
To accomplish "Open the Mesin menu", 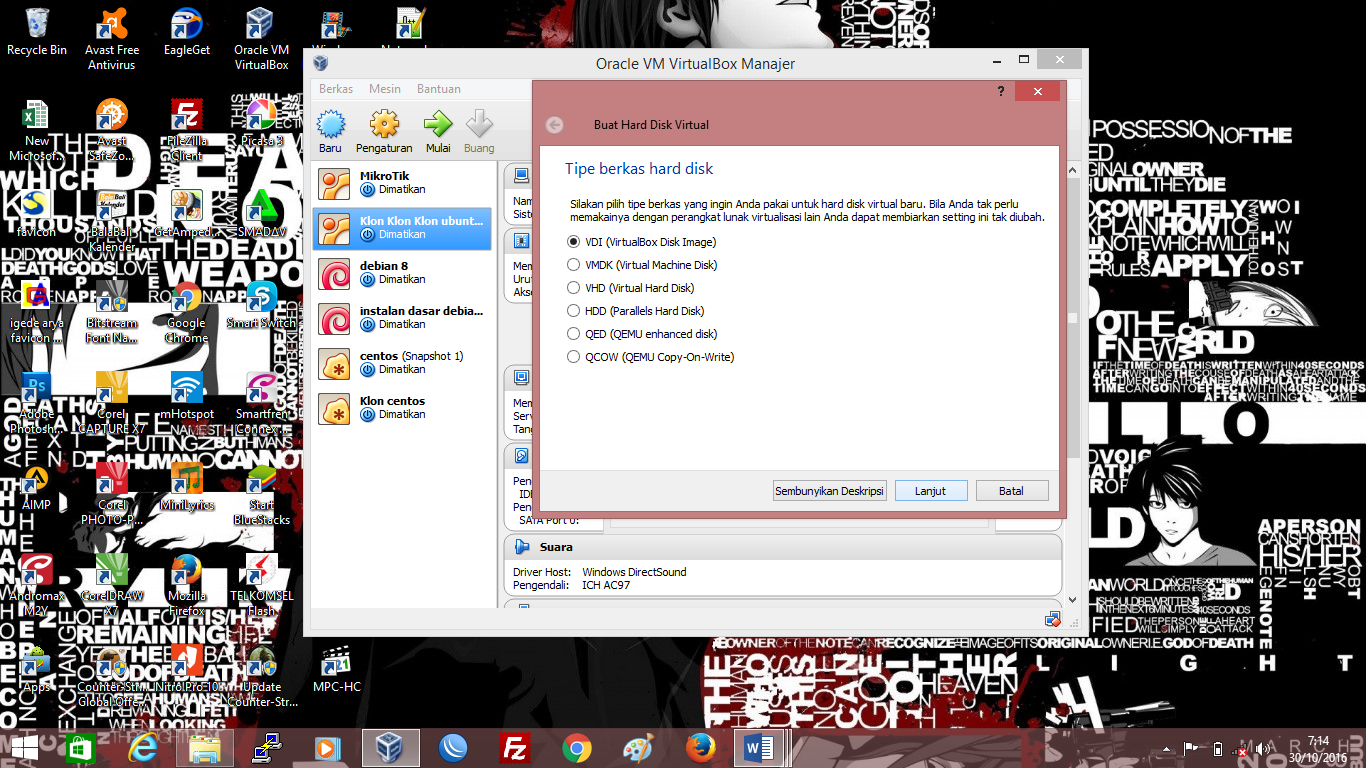I will [385, 89].
